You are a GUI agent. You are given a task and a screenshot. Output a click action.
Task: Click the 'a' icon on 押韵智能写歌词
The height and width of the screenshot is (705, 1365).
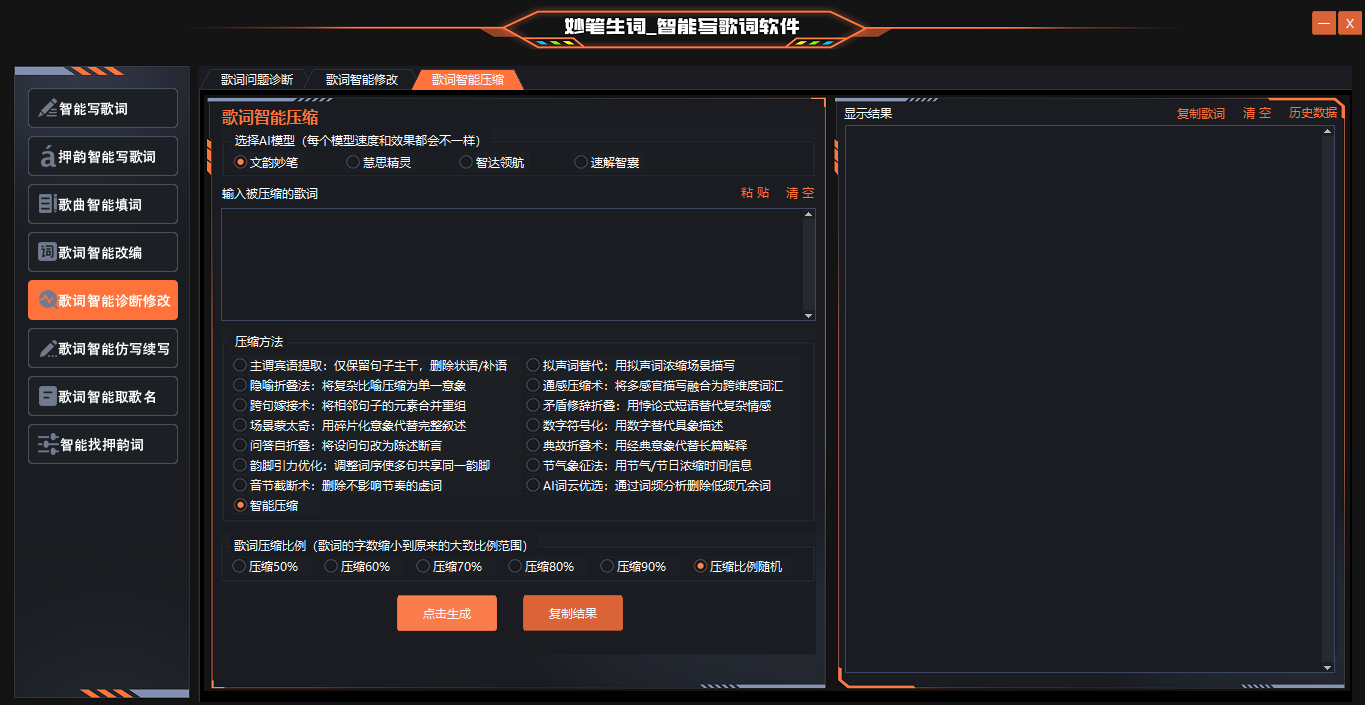pyautogui.click(x=47, y=156)
